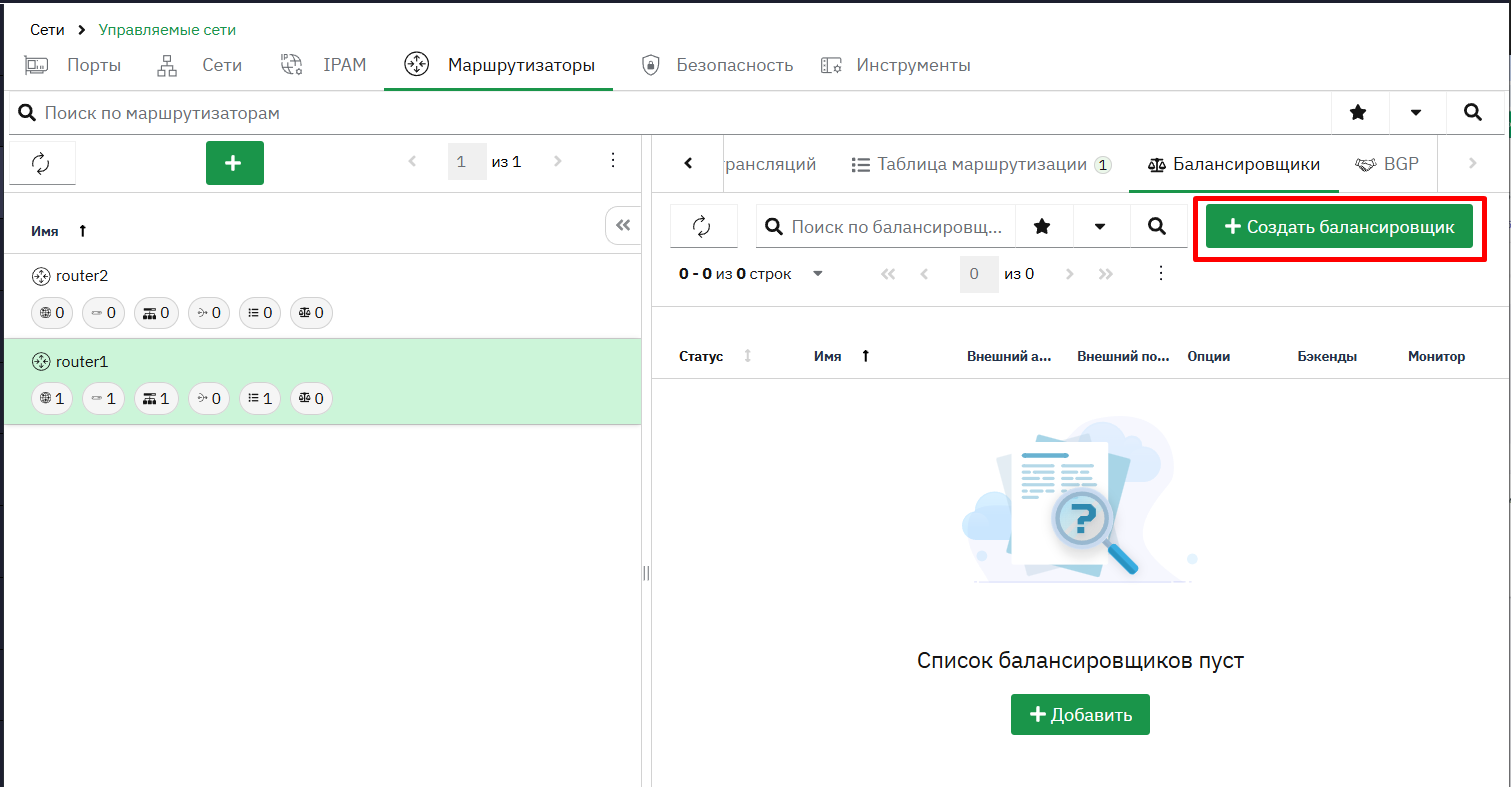Open balancers table kebab options menu

[x=1160, y=273]
